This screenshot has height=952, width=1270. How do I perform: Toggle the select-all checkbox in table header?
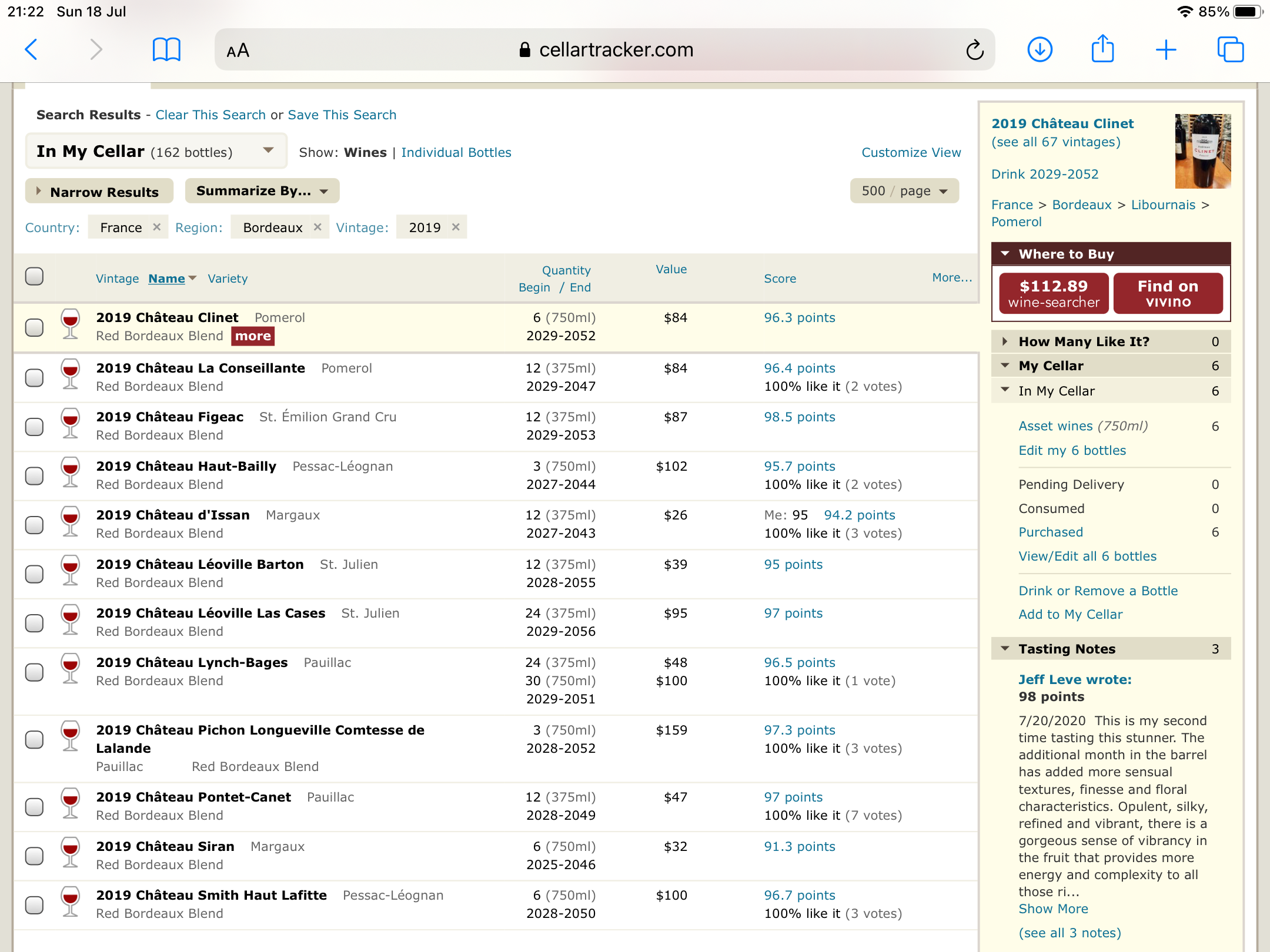pos(35,276)
